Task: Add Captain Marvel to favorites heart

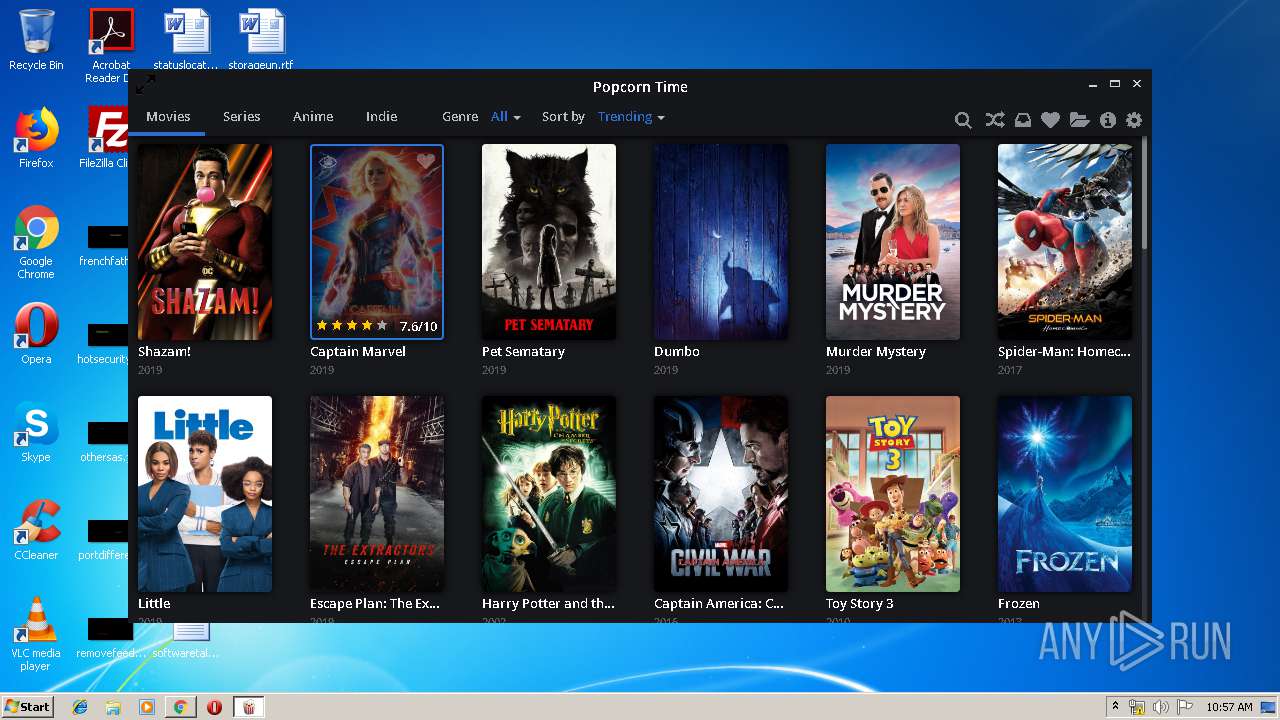Action: tap(426, 161)
